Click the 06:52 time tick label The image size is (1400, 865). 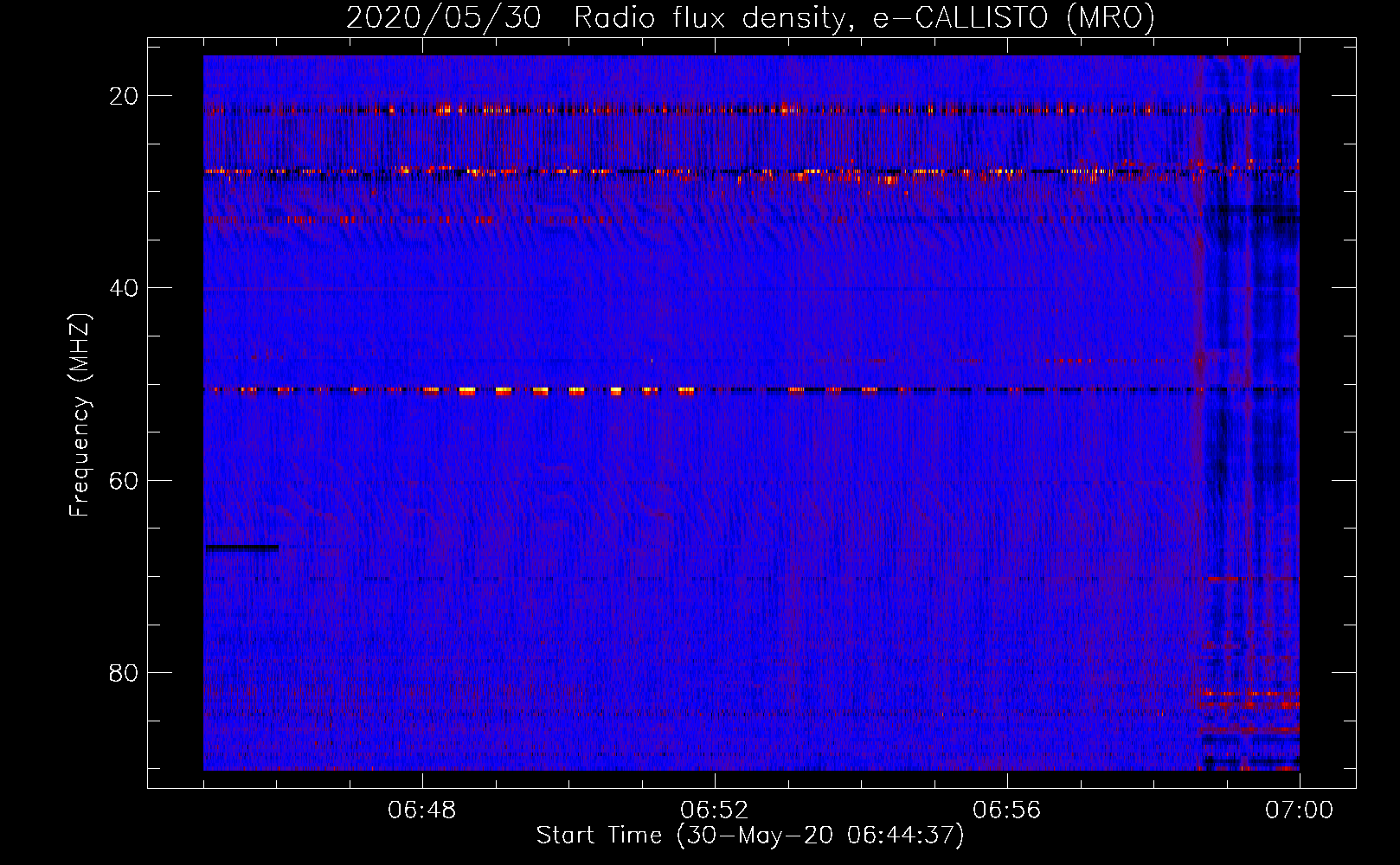[x=715, y=811]
